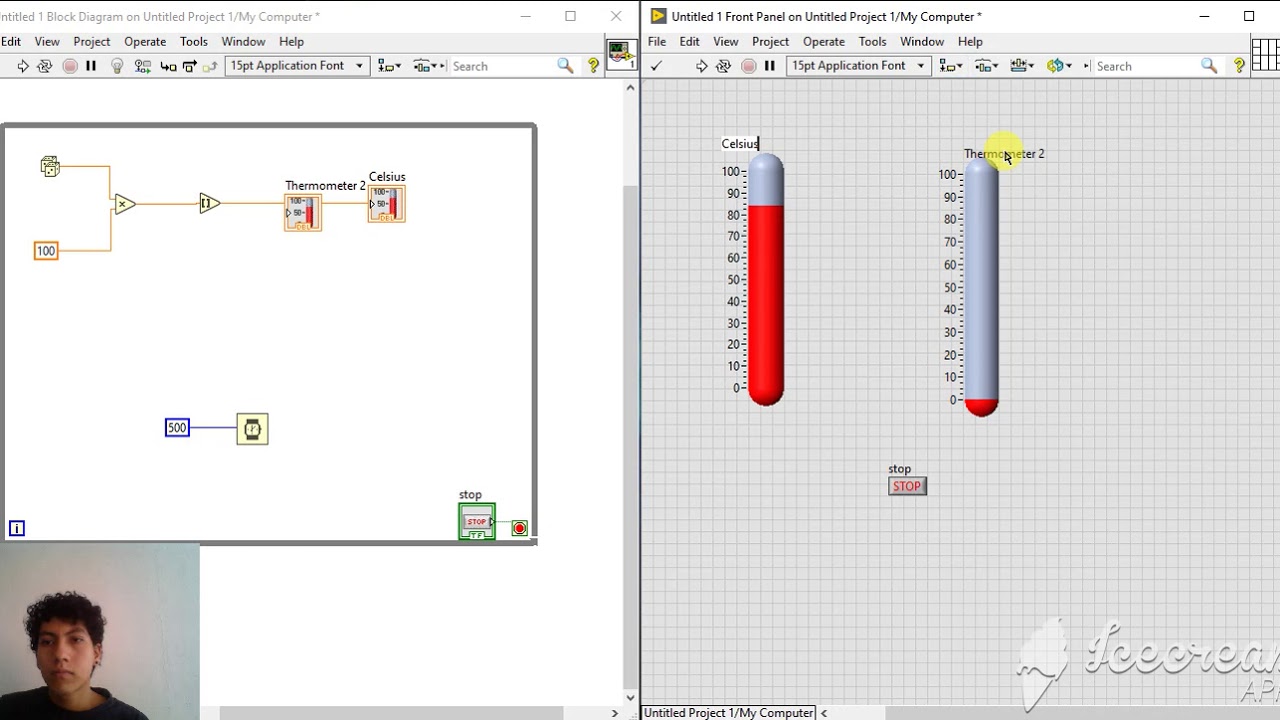Viewport: 1280px width, 720px height.
Task: Click the Untitled Project 1/My Computer status tab
Action: pyautogui.click(x=729, y=713)
